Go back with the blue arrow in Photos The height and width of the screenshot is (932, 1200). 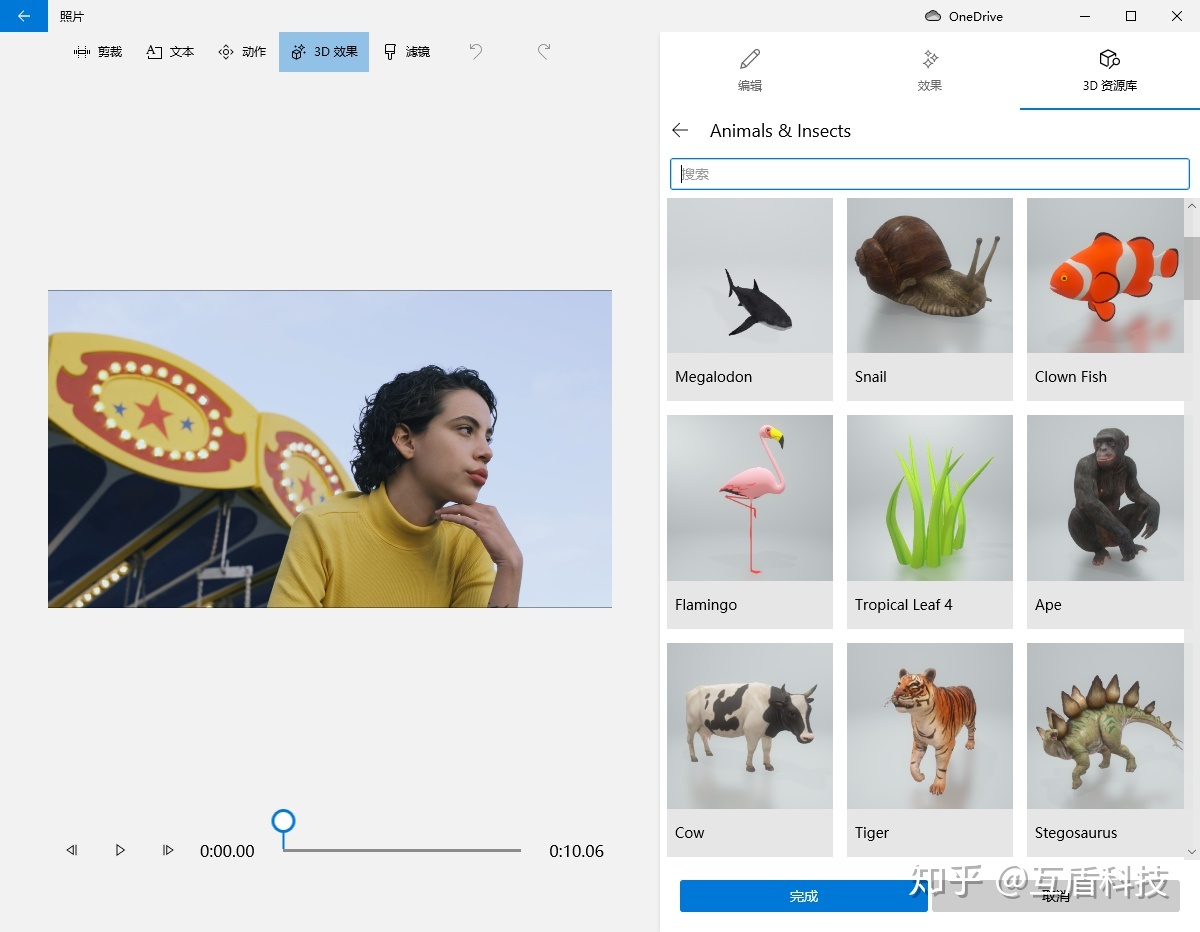(24, 16)
